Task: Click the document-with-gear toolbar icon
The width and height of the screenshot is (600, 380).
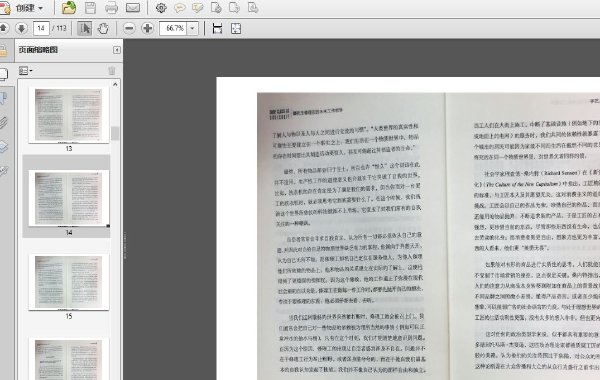Action: [x=216, y=8]
